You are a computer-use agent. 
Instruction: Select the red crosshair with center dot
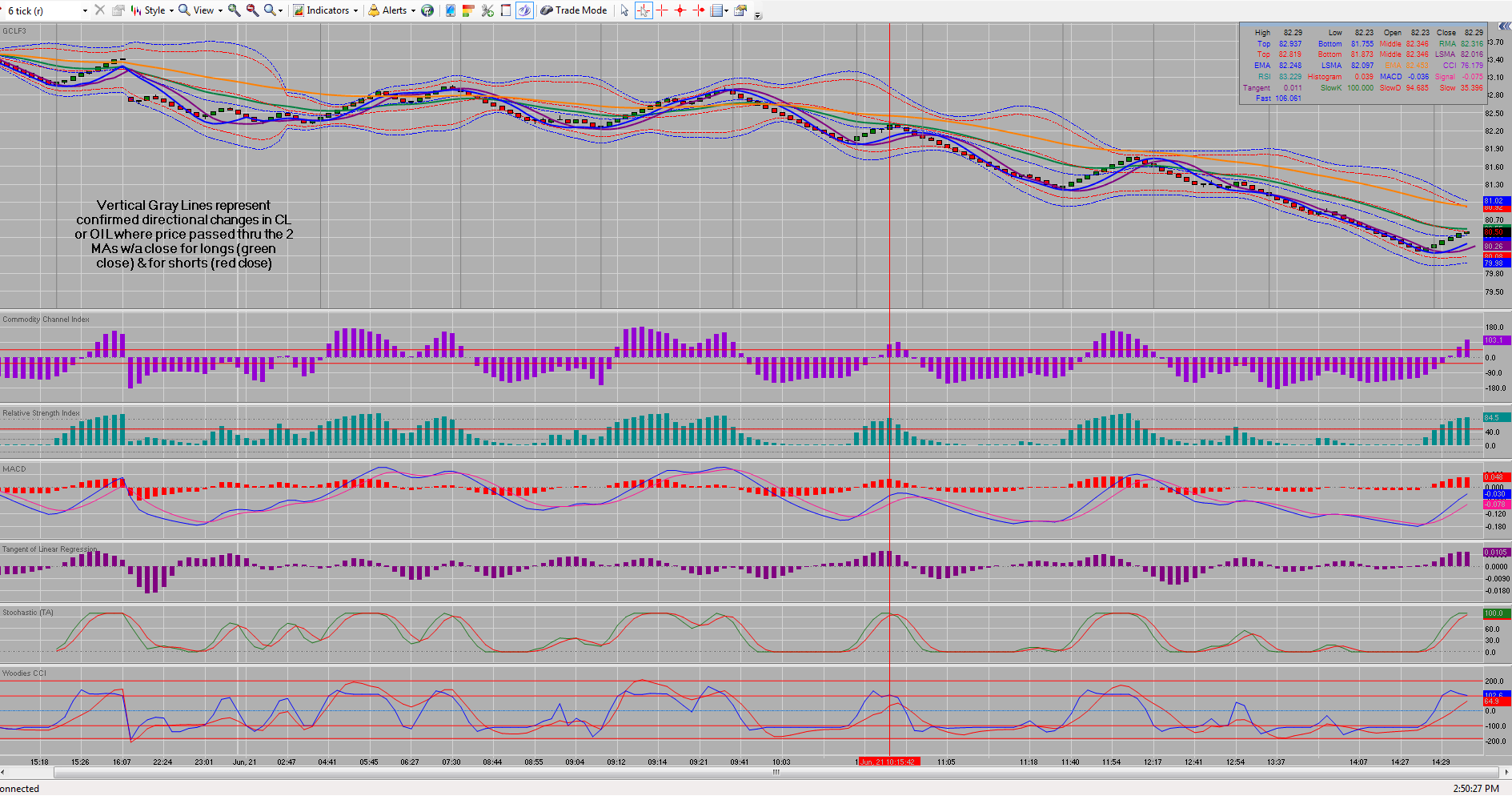(x=680, y=10)
